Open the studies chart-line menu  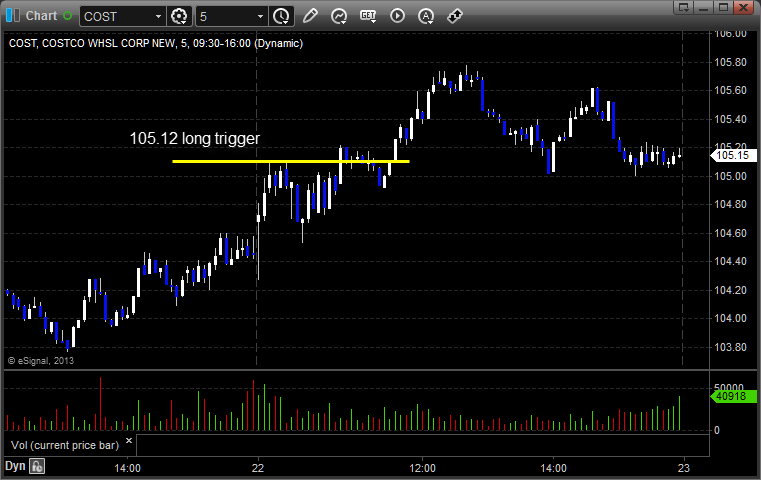339,16
